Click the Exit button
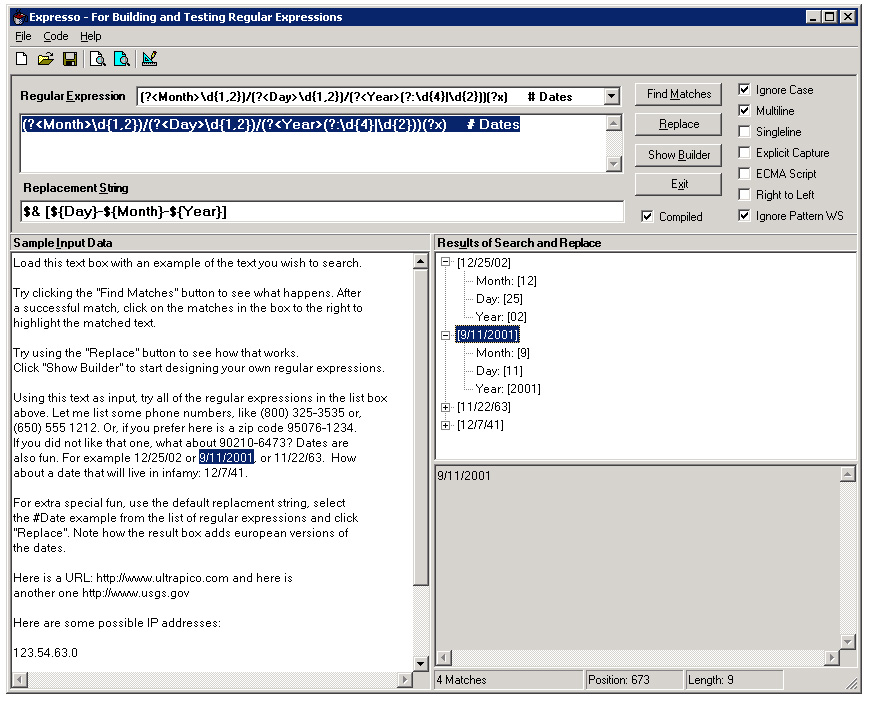The width and height of the screenshot is (869, 701). 678,184
